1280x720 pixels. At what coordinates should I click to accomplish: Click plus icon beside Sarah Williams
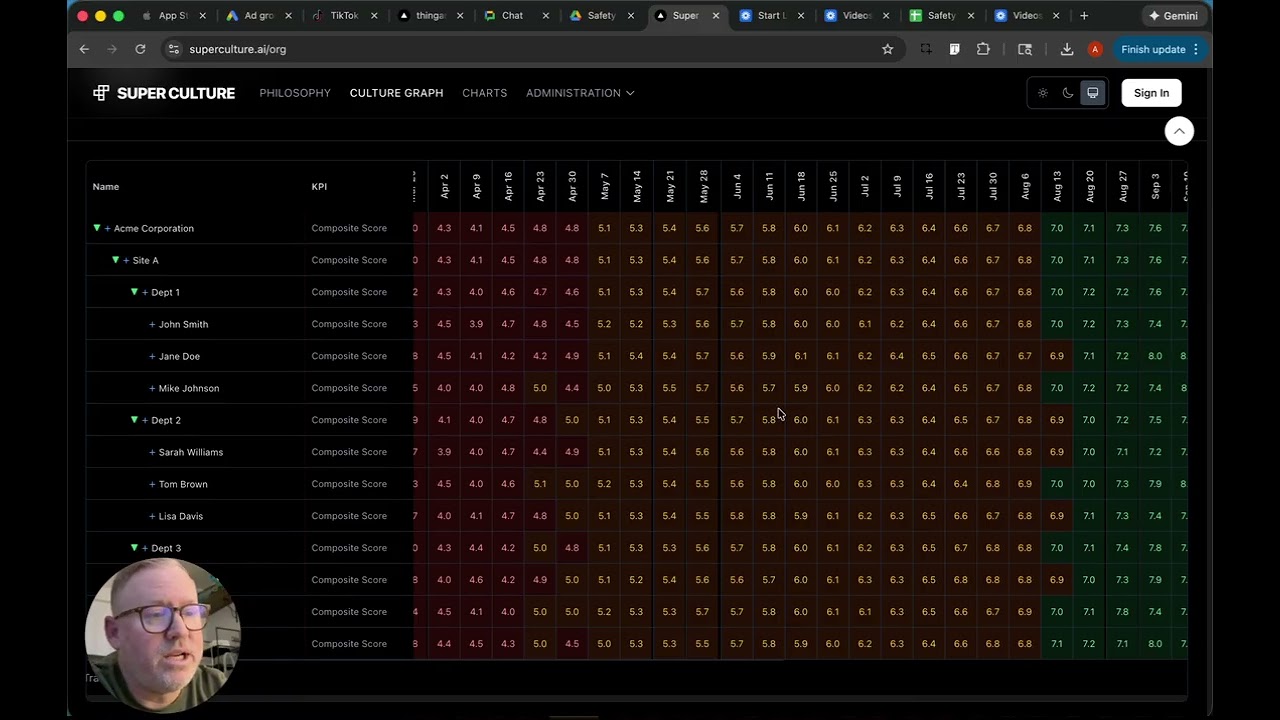pos(152,452)
